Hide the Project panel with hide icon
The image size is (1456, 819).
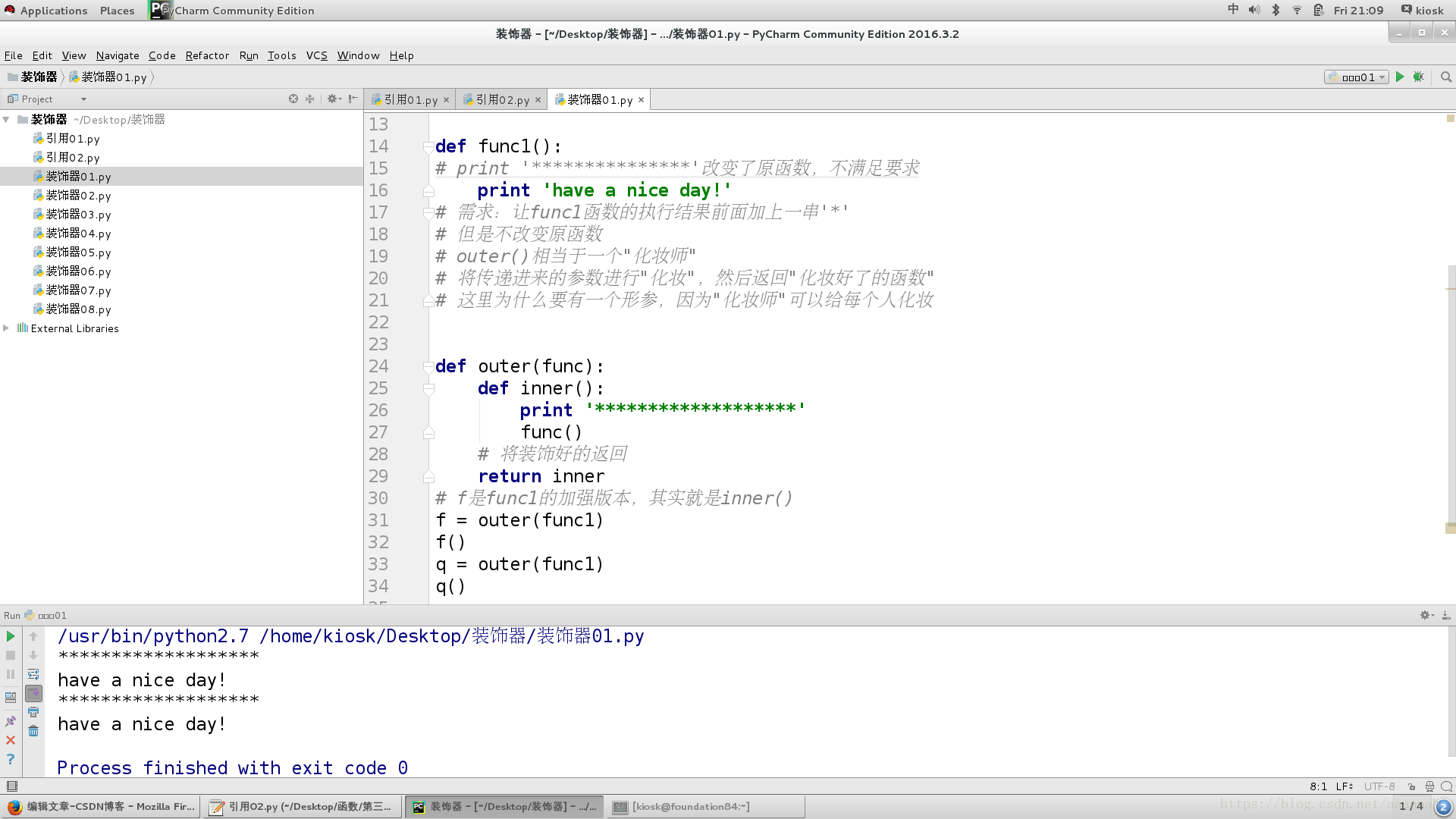click(353, 99)
